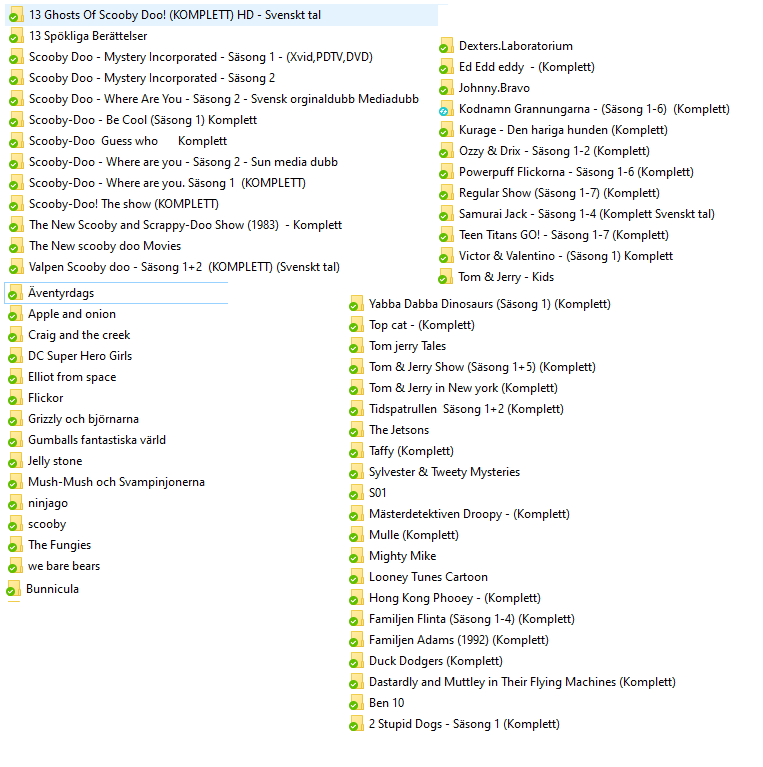Select Ed Edd eddy (Komplett) folder name

click(x=527, y=67)
